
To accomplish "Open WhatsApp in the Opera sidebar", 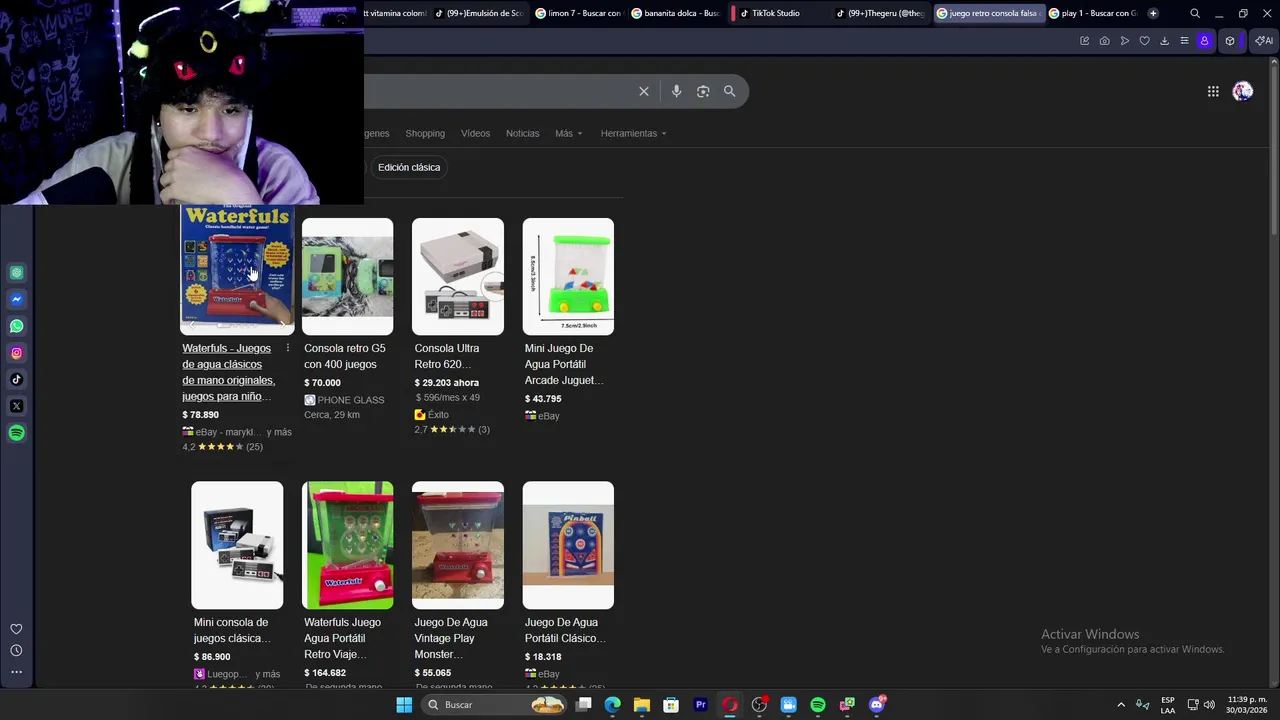I will (x=17, y=326).
